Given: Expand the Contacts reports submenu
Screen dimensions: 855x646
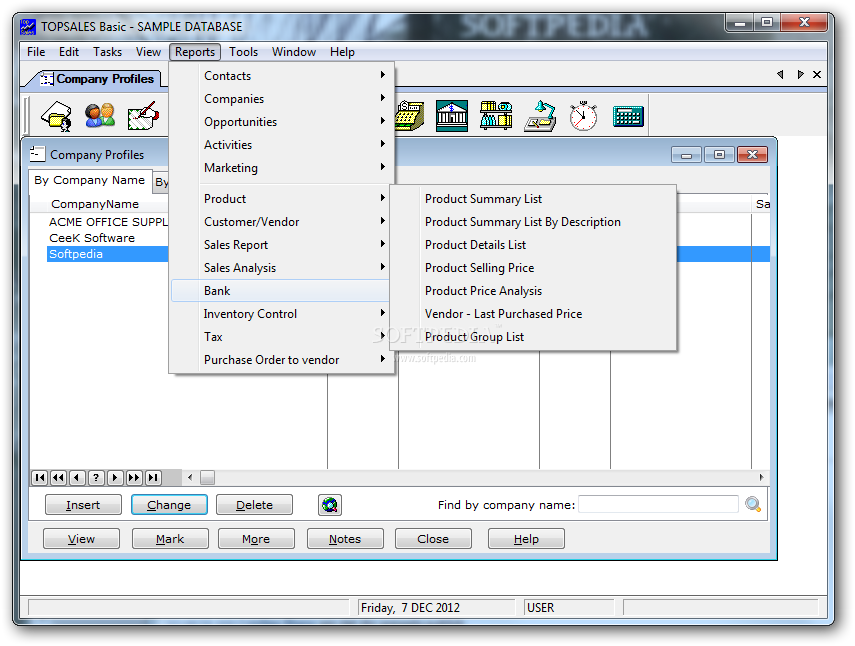Looking at the screenshot, I should (x=282, y=76).
